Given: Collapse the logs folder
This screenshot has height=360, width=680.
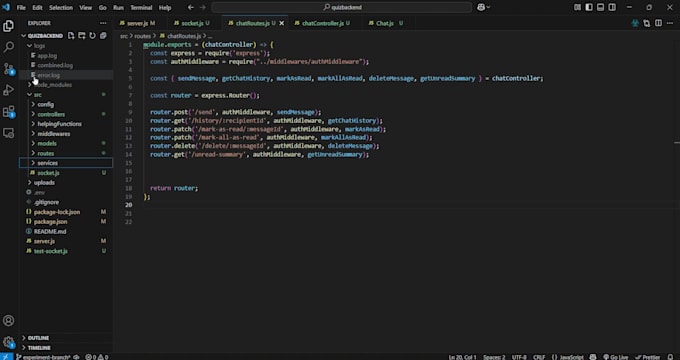Looking at the screenshot, I should tap(29, 46).
